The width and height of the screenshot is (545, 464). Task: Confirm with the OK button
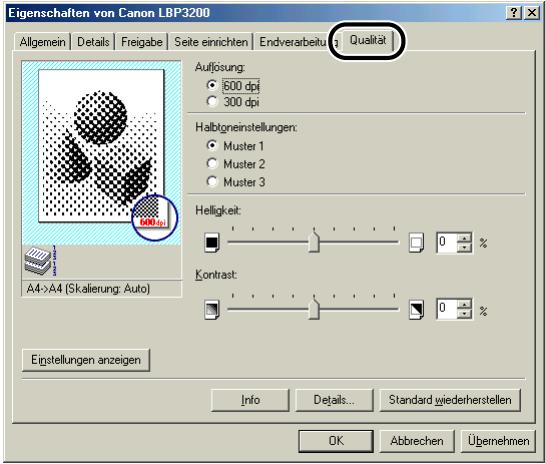coord(336,441)
